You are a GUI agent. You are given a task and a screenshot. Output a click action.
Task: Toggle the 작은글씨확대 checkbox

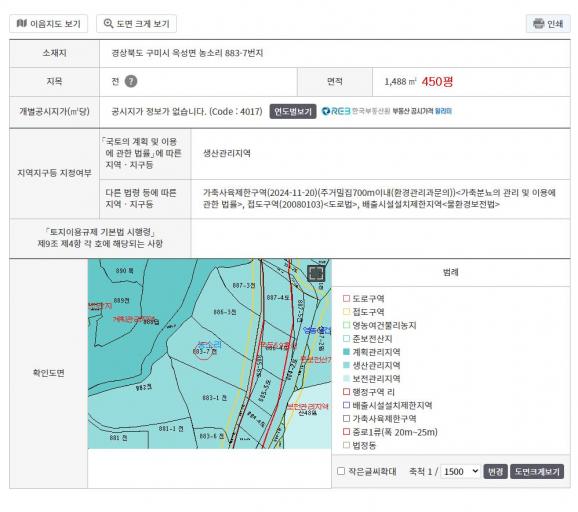point(341,471)
